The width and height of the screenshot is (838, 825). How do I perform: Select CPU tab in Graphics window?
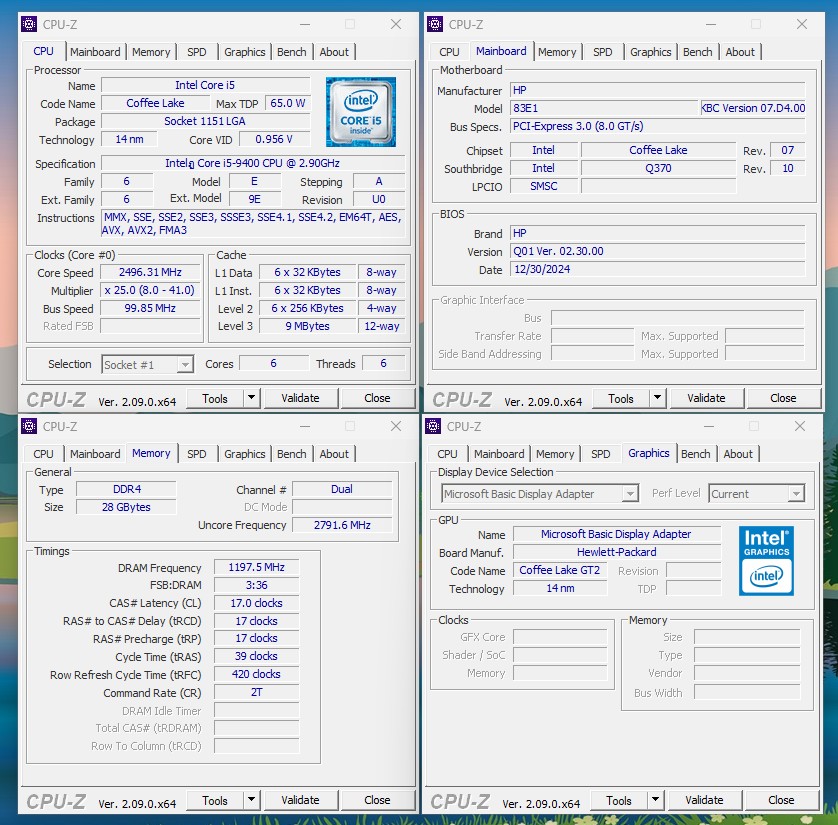[447, 454]
